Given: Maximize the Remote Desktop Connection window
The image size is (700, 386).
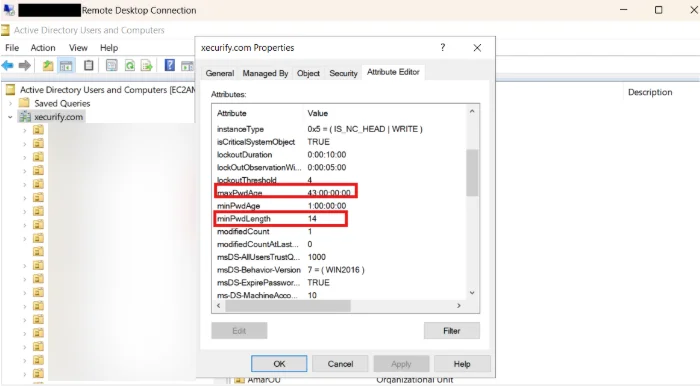Looking at the screenshot, I should [x=658, y=10].
